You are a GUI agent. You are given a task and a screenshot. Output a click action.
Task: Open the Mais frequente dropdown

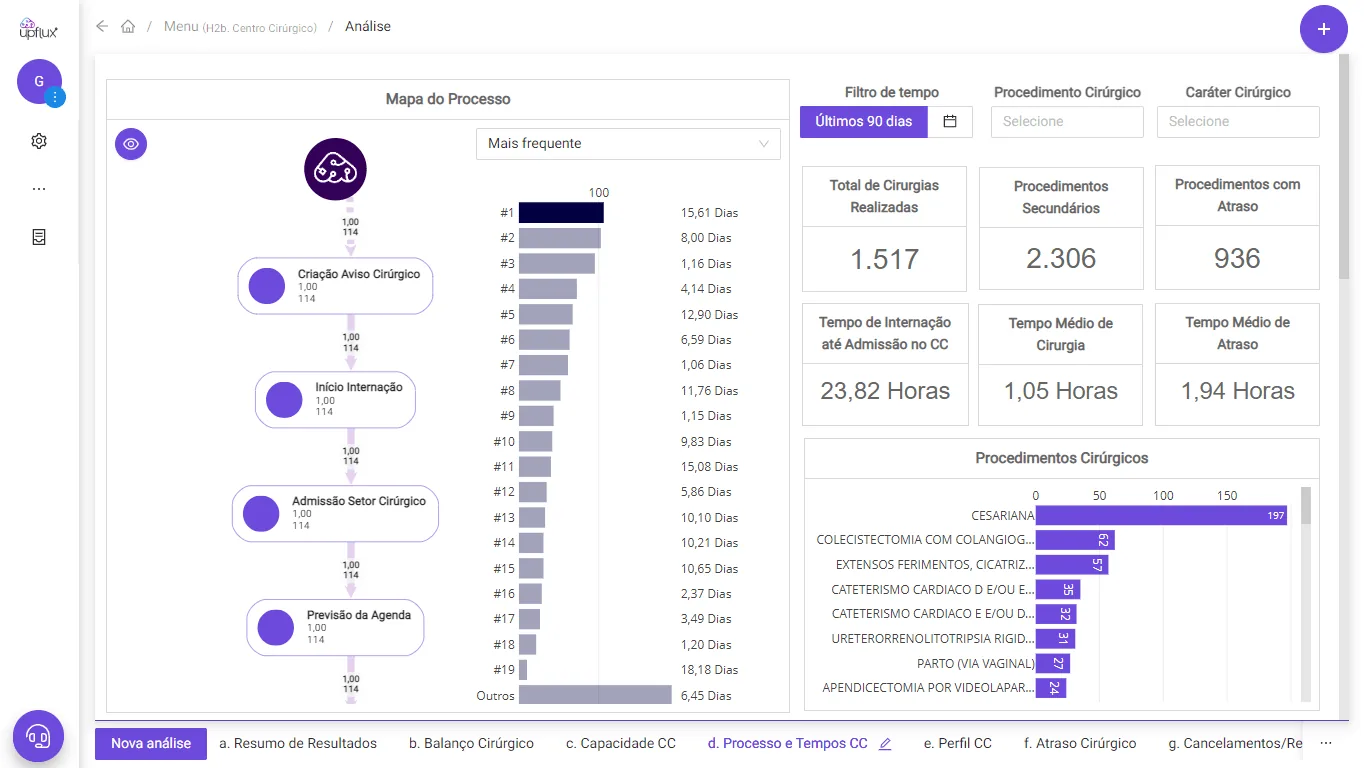pos(628,144)
